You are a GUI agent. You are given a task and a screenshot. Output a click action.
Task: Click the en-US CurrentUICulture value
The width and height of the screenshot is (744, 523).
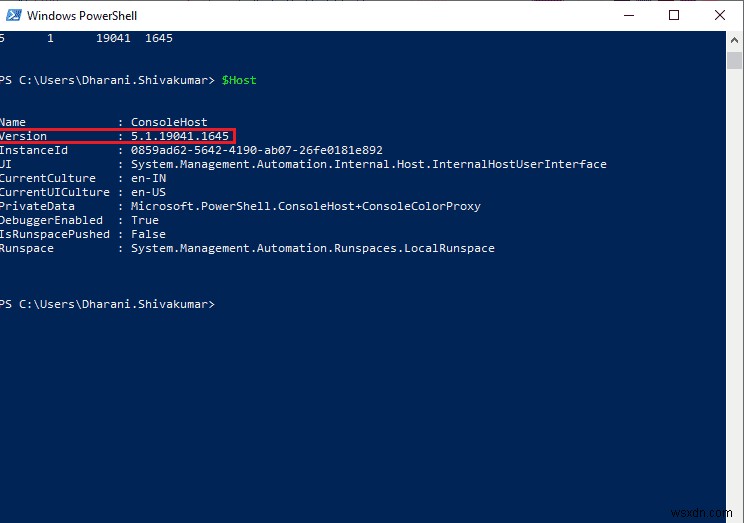tap(149, 192)
